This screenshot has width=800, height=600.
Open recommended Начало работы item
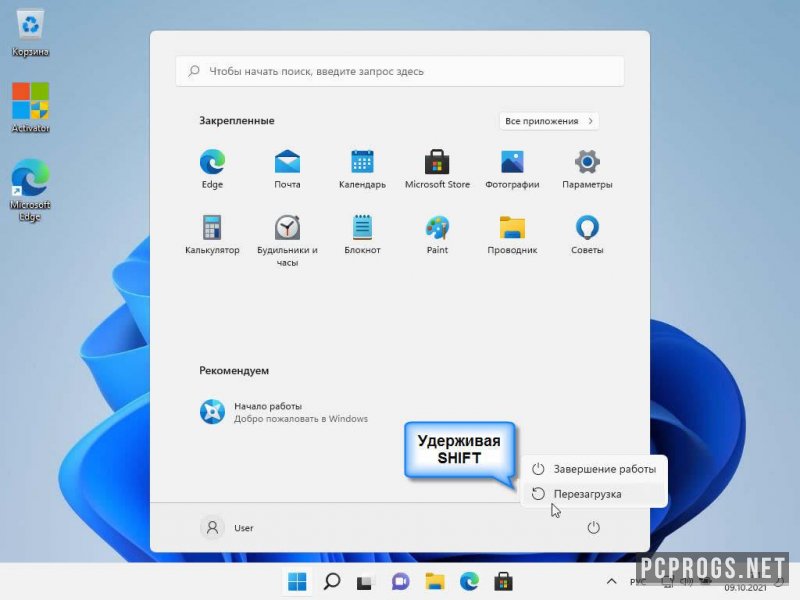click(x=284, y=412)
